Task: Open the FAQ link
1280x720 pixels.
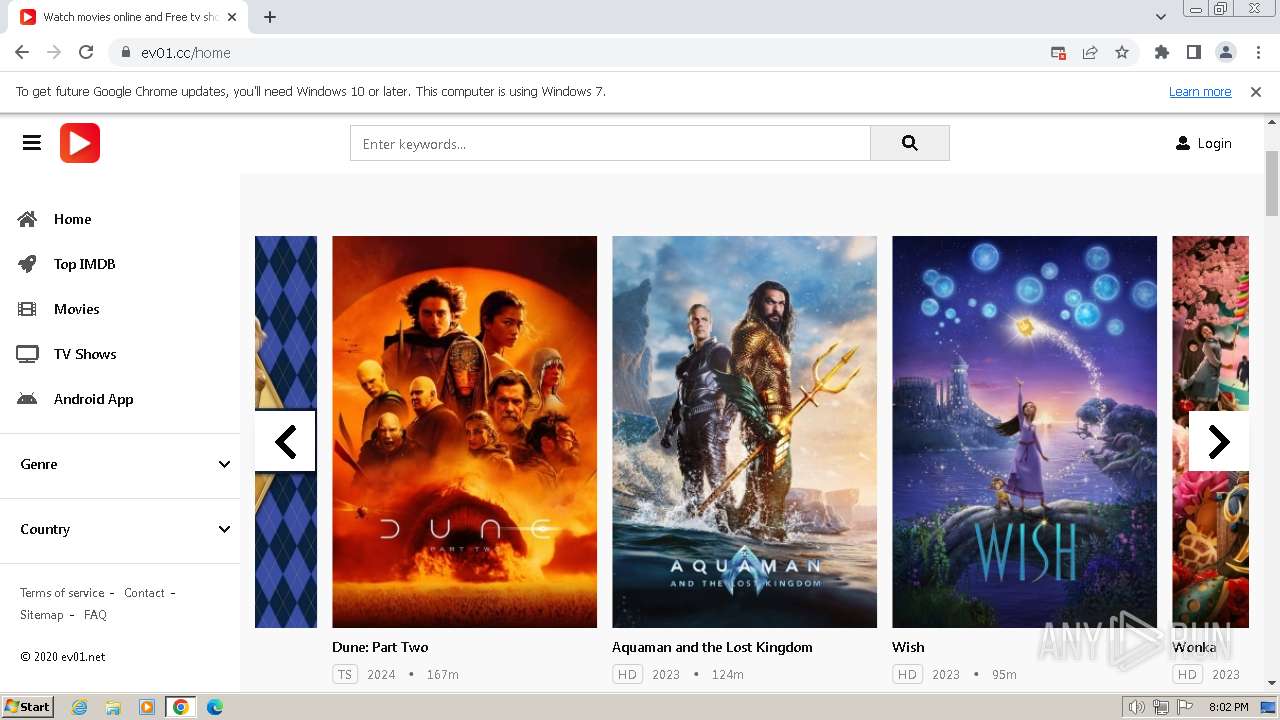Action: [x=95, y=615]
